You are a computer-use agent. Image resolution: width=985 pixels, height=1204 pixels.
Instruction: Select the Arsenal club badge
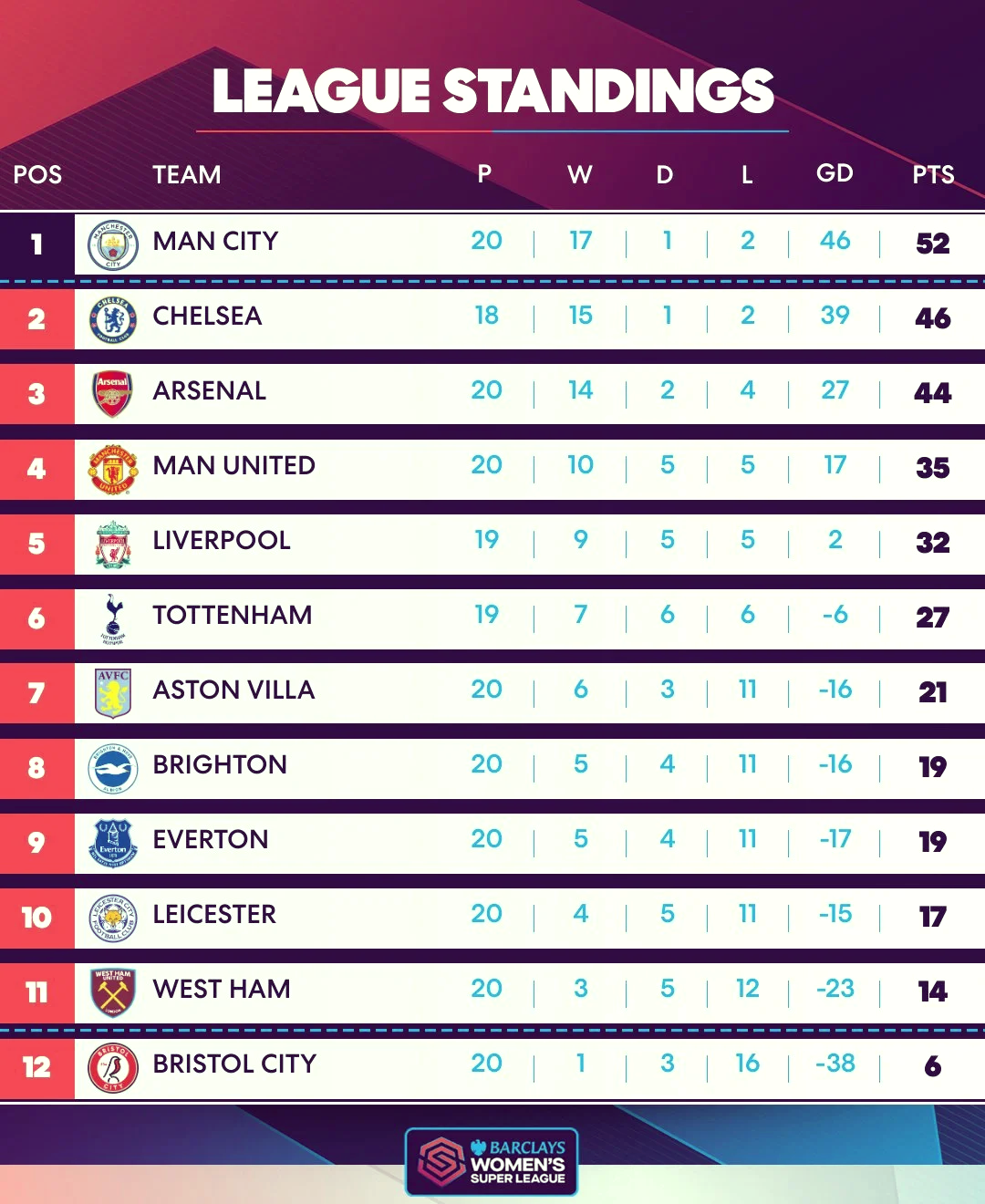pos(113,394)
